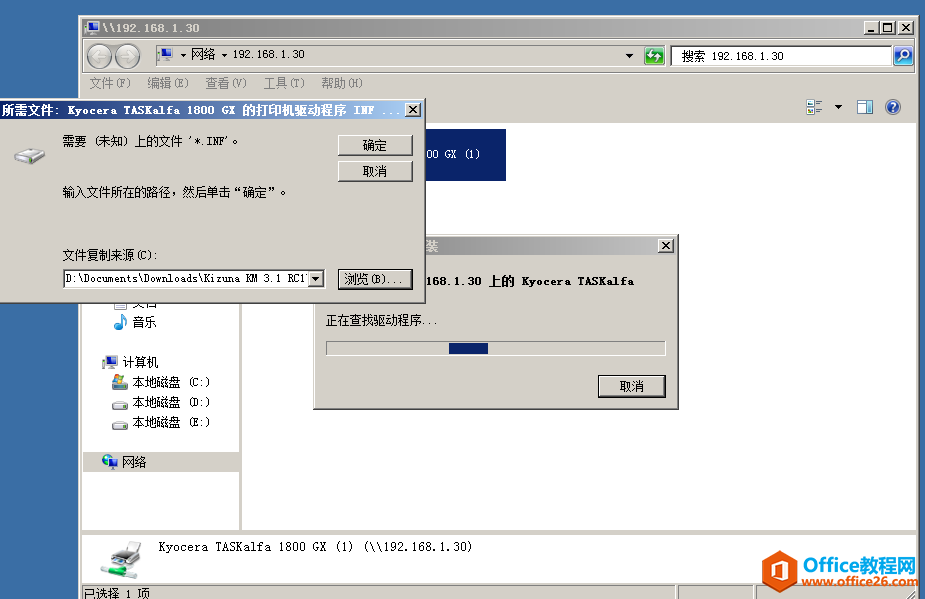Click the 计算机 monitor icon
The image size is (925, 599).
pyautogui.click(x=110, y=362)
